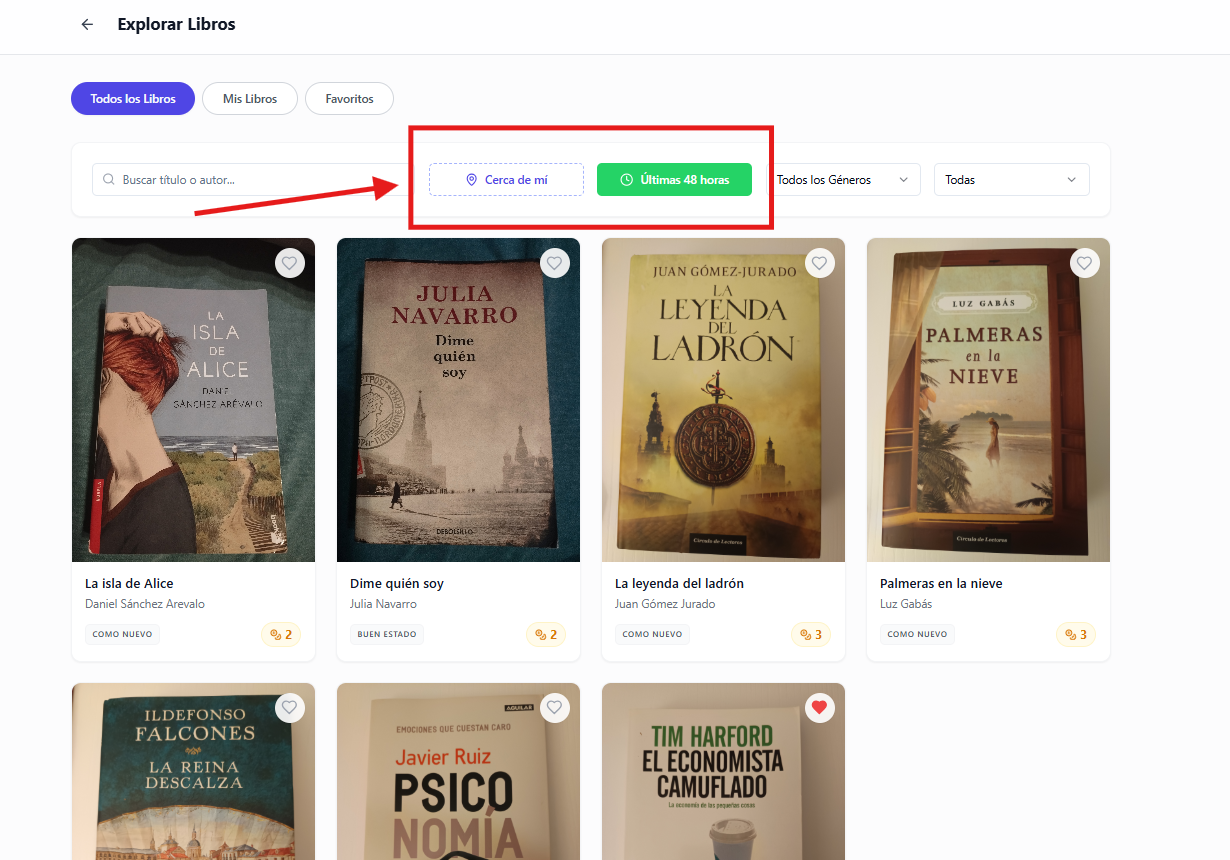Remove El Economista Camuflado from favorites
The image size is (1230, 860).
pyautogui.click(x=820, y=708)
